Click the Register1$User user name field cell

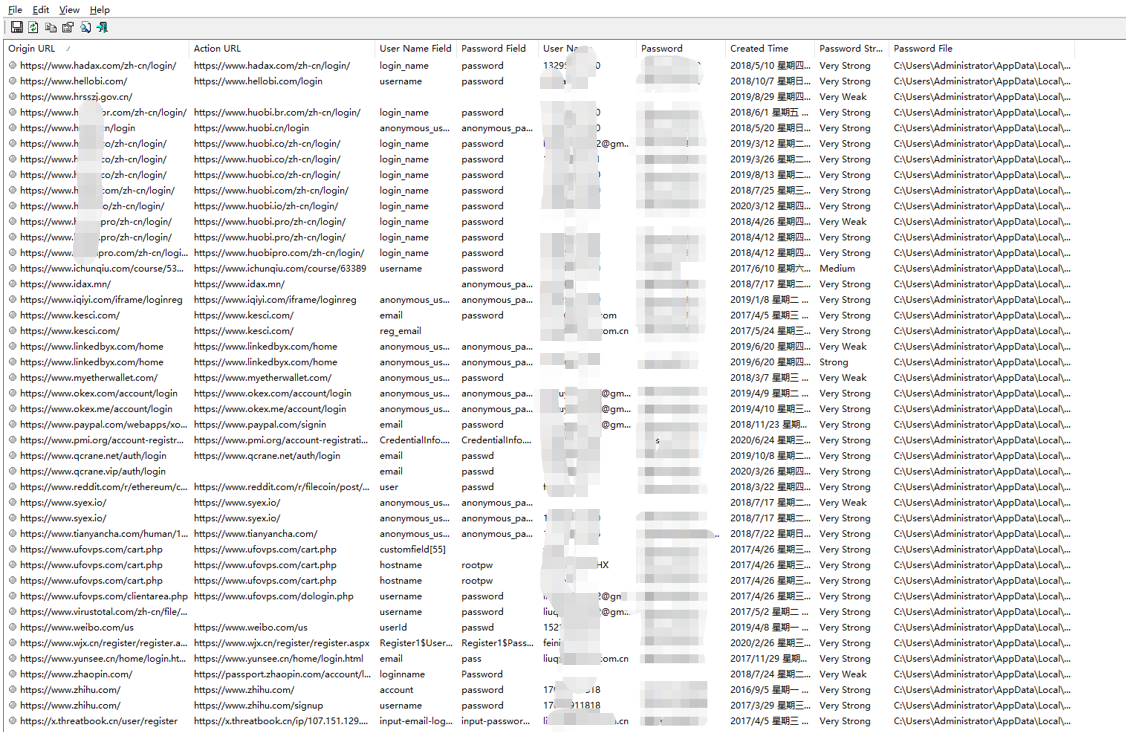416,643
